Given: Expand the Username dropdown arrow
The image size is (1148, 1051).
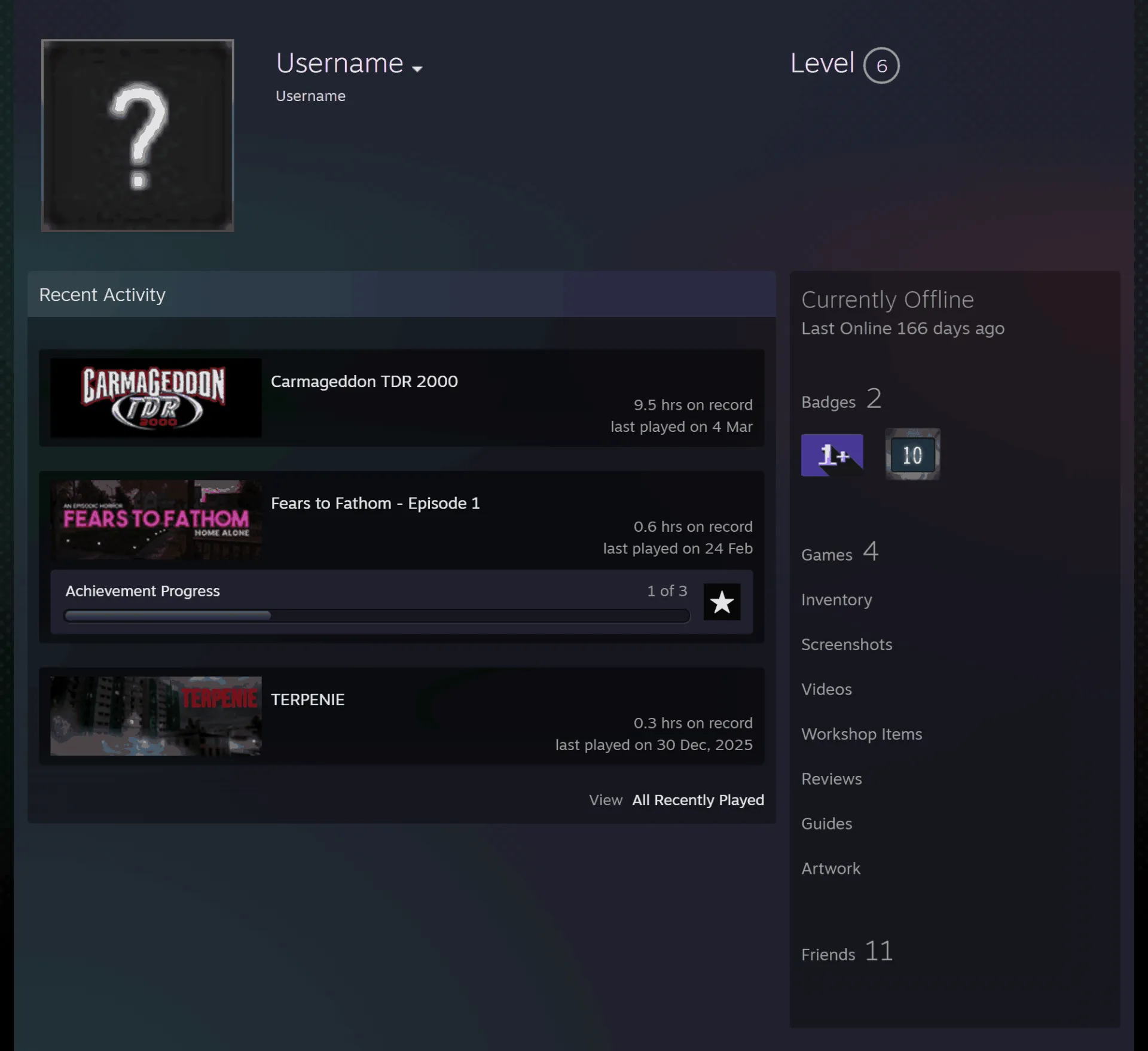Looking at the screenshot, I should (417, 69).
